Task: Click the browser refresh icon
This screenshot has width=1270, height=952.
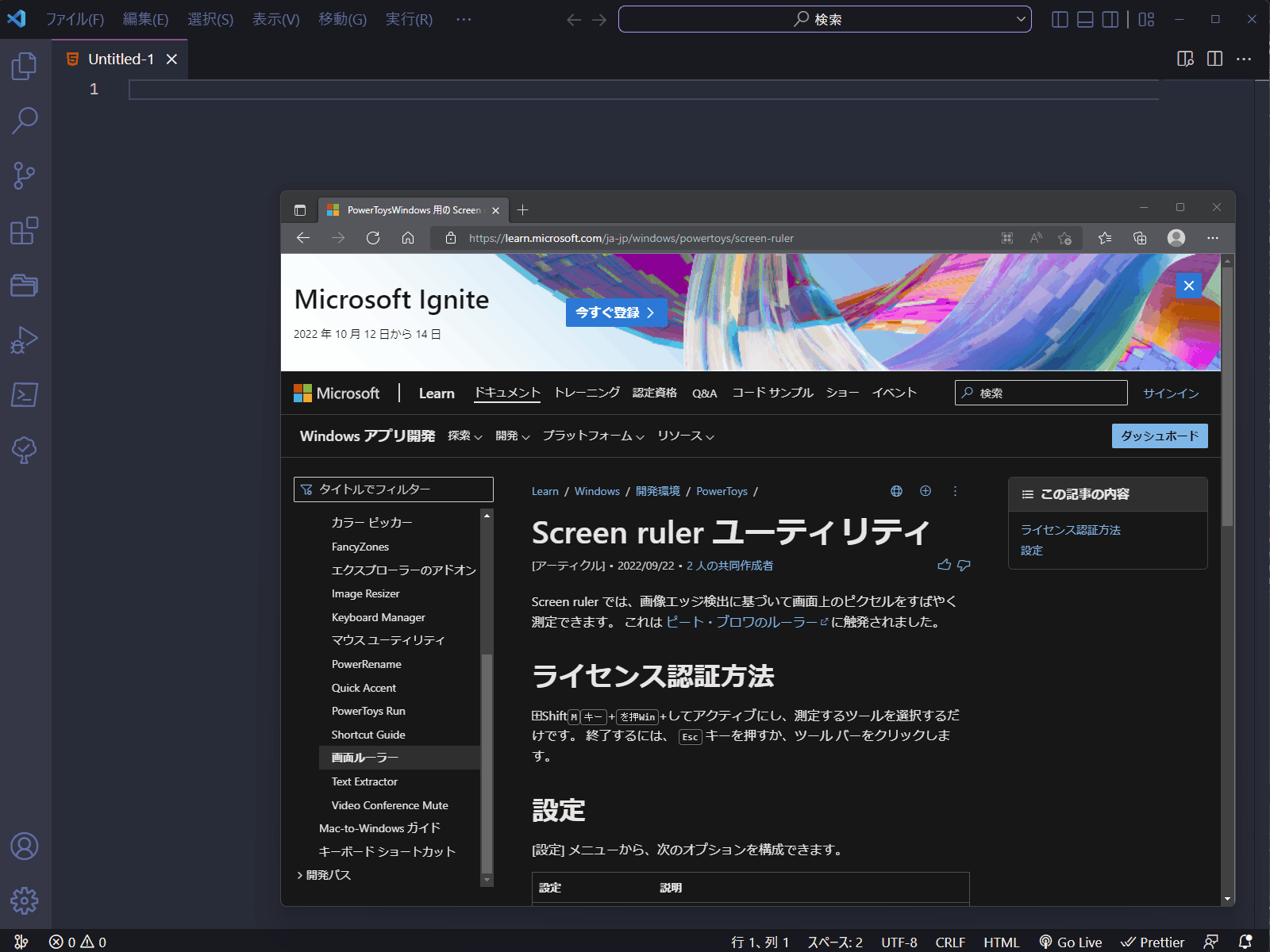Action: [x=373, y=238]
